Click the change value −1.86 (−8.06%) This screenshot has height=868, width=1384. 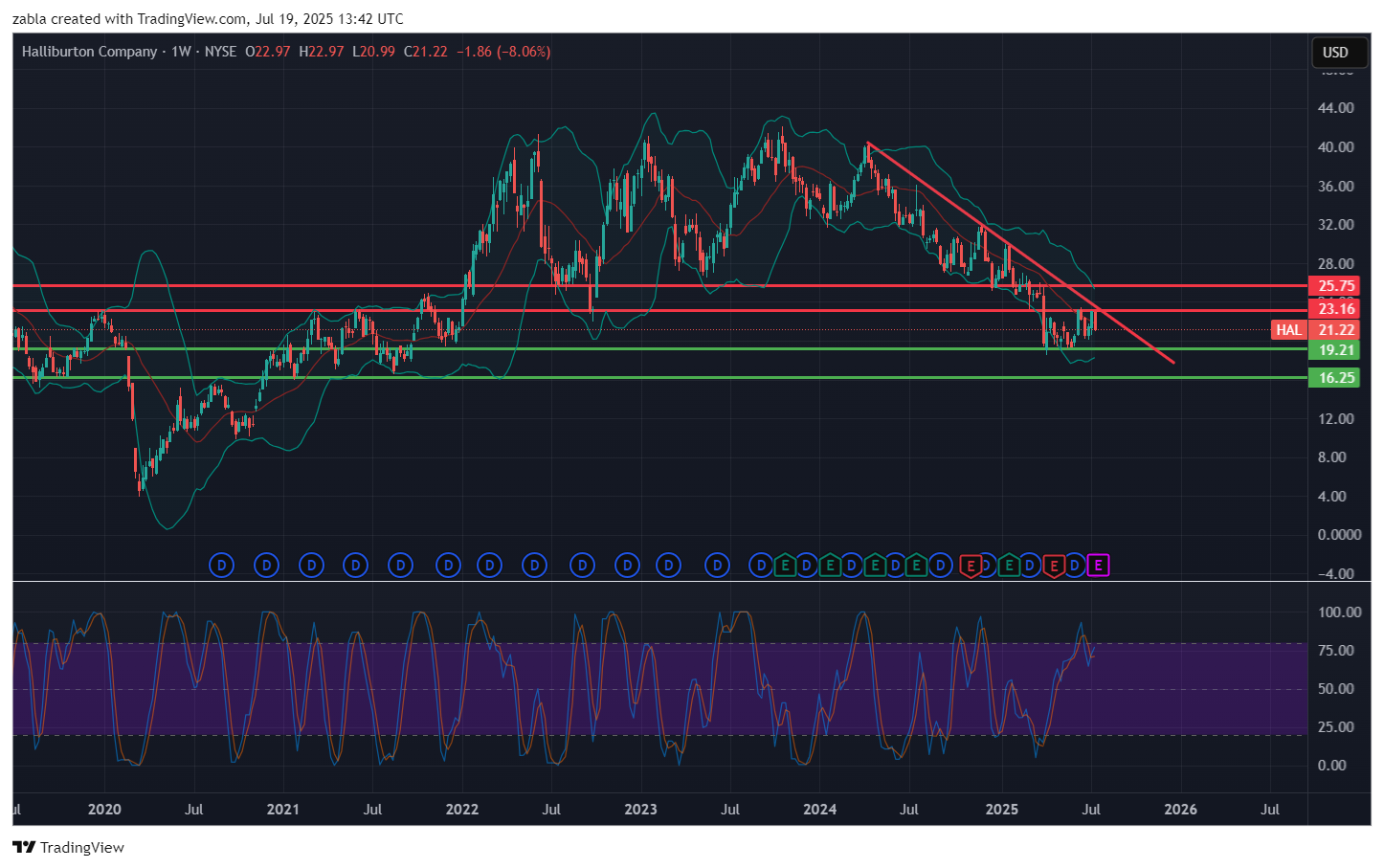click(503, 52)
